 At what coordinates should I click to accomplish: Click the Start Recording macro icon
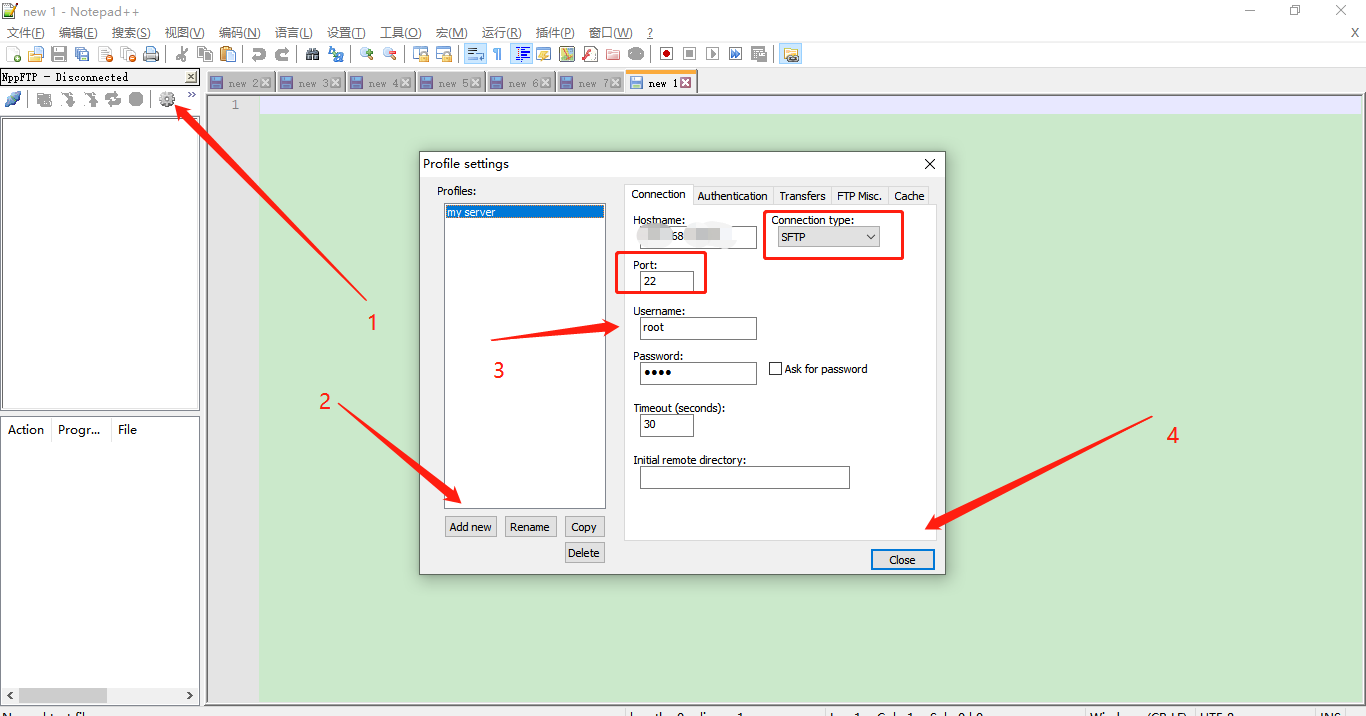tap(666, 54)
